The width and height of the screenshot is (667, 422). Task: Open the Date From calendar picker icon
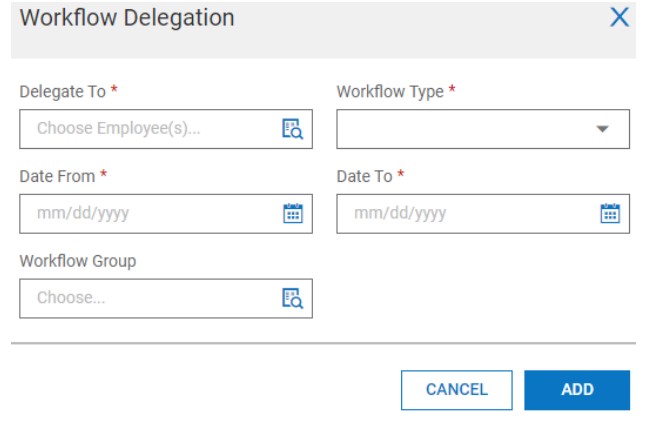[292, 213]
